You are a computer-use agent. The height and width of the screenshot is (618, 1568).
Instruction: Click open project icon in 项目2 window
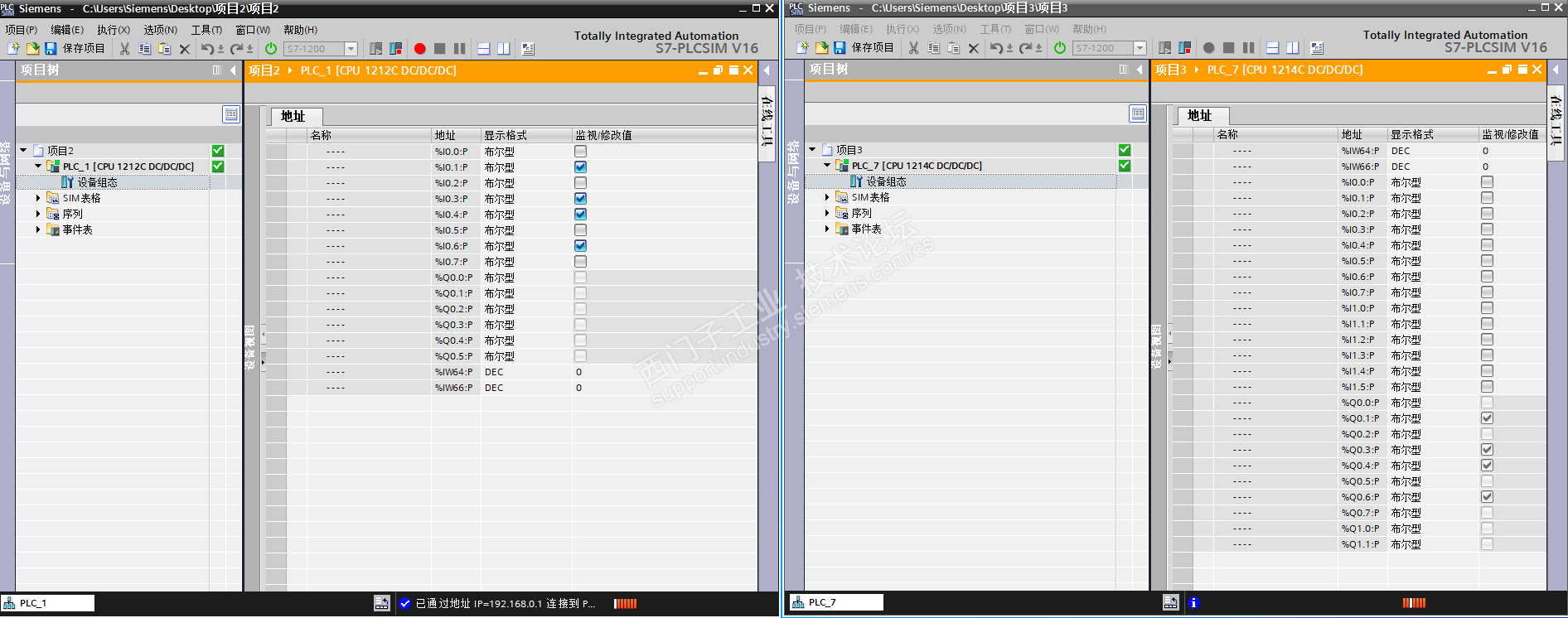(32, 49)
